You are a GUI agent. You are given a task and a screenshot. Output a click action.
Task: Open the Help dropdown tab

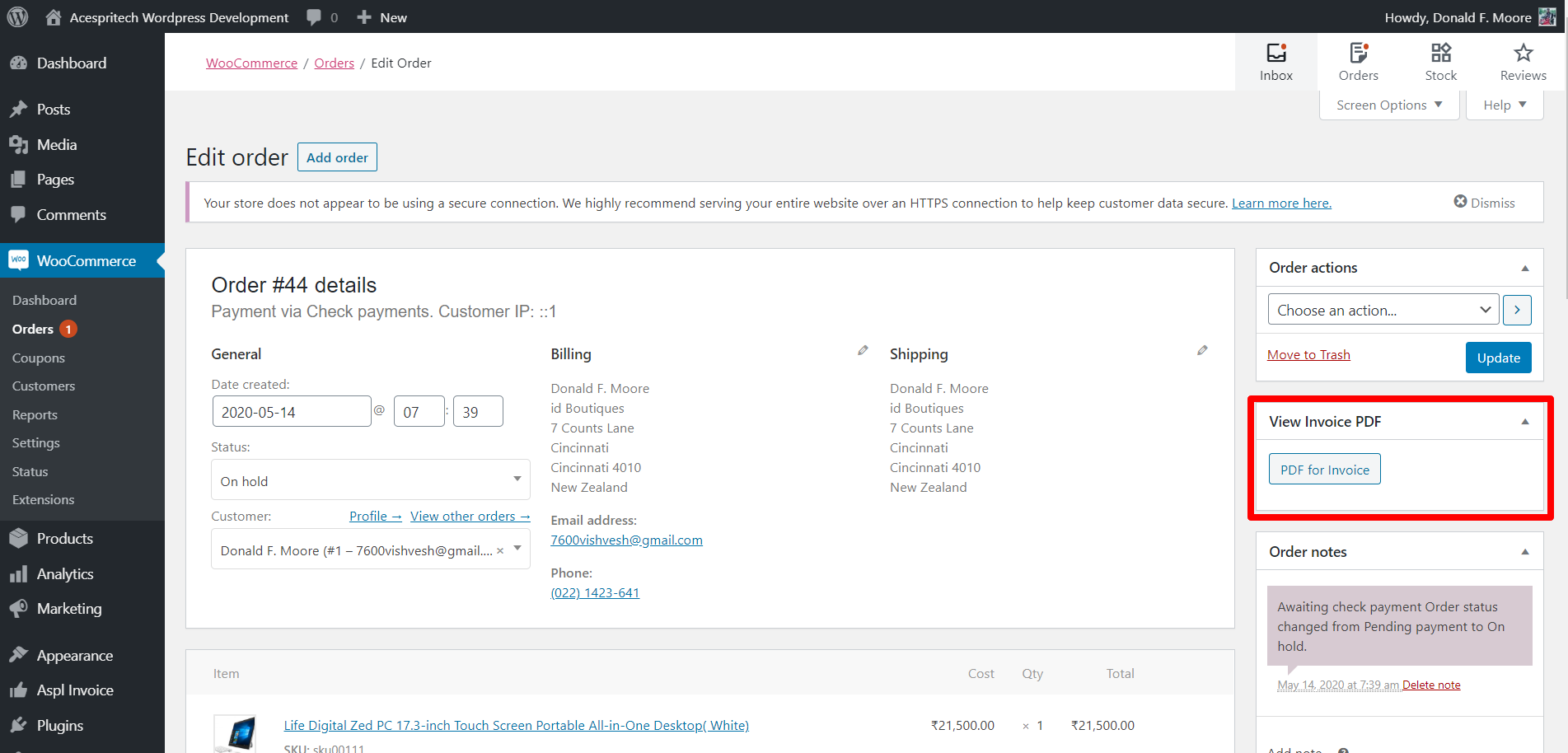[1505, 105]
